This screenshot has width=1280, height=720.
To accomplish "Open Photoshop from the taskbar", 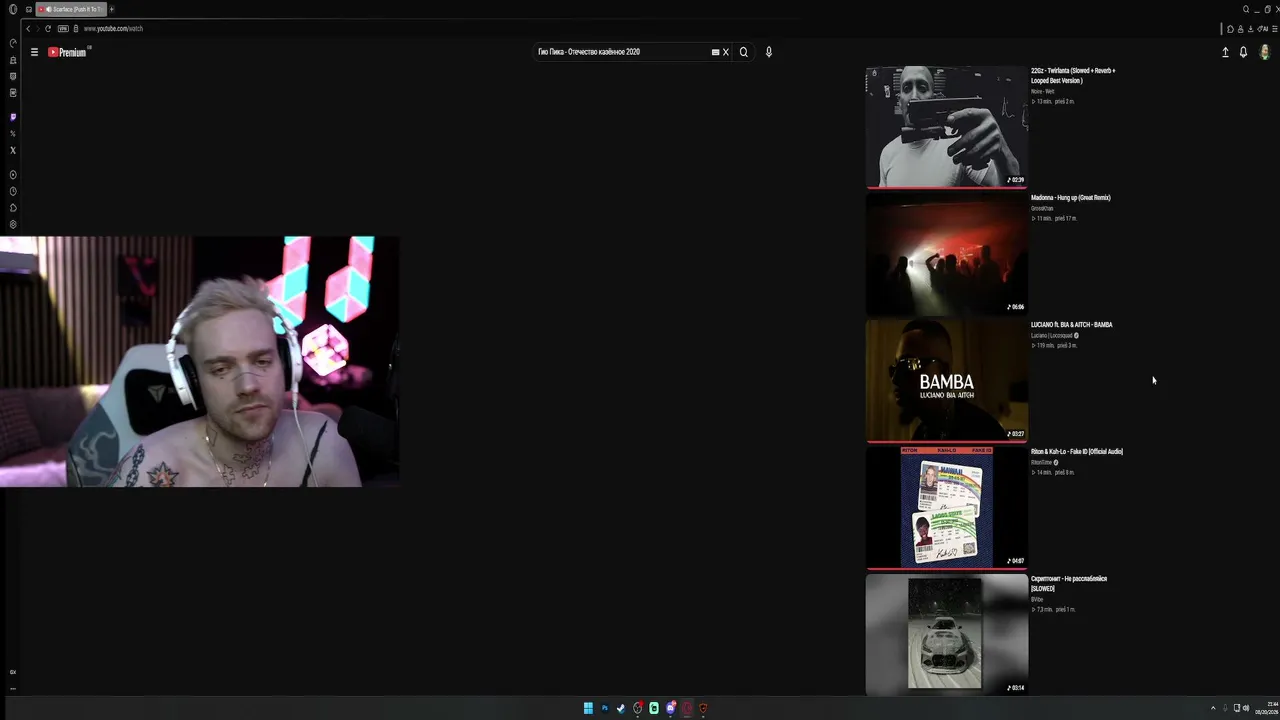I will pos(604,708).
